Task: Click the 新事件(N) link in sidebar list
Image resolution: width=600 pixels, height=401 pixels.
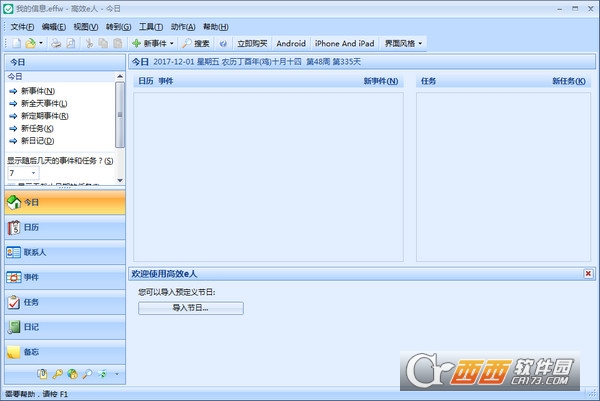Action: click(x=38, y=91)
